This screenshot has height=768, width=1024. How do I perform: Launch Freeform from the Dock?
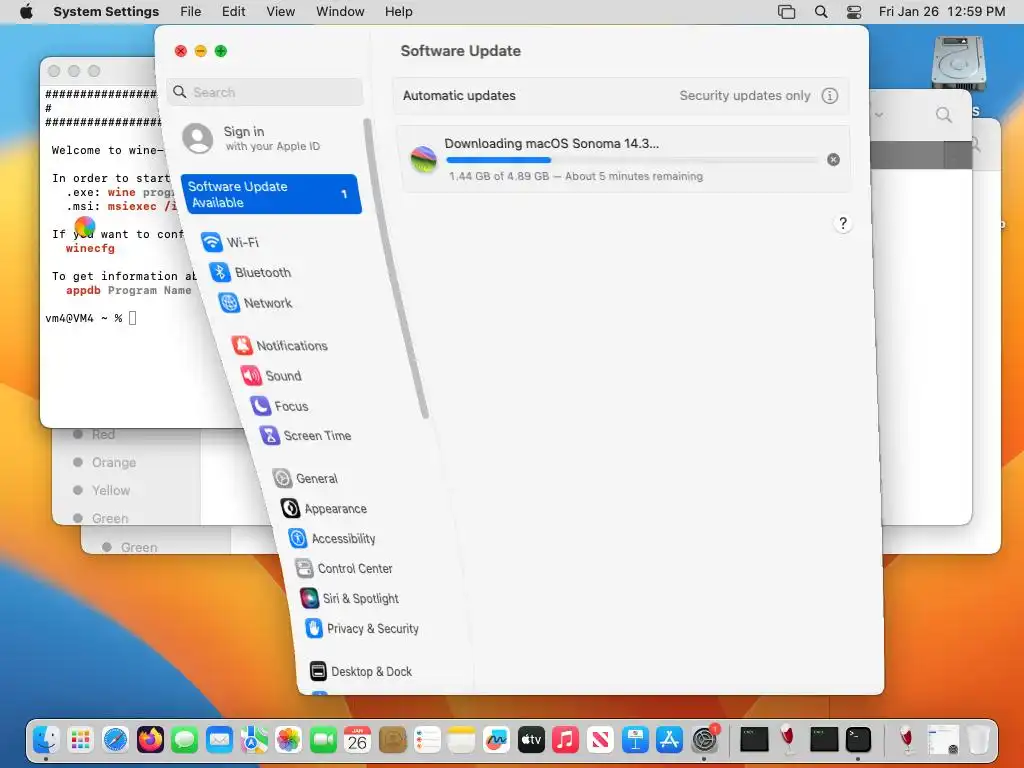tap(496, 740)
